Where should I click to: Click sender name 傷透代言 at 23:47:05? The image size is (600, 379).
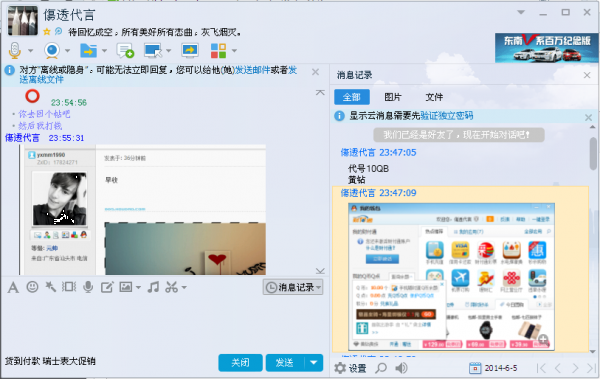click(358, 152)
